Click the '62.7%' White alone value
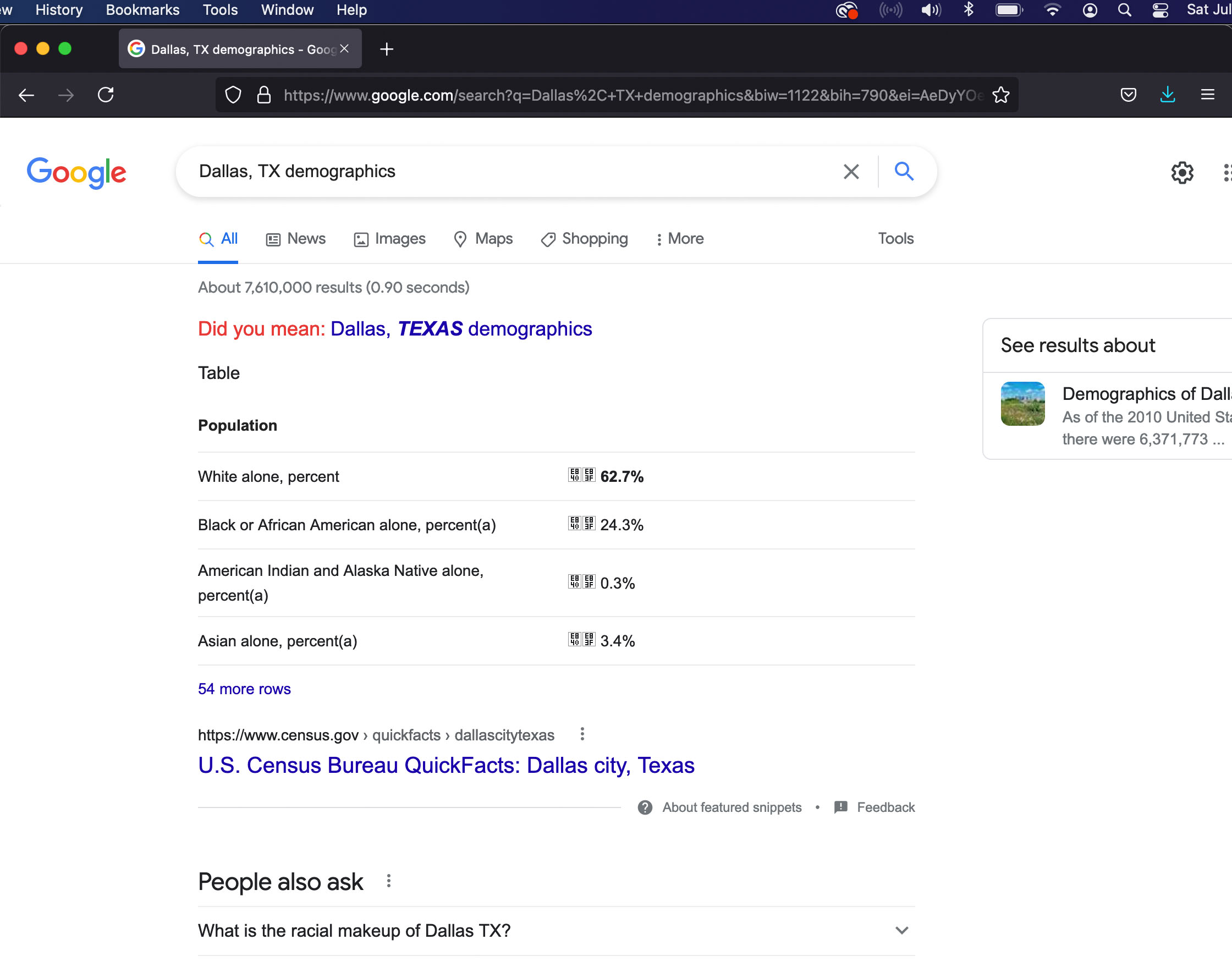 [621, 477]
